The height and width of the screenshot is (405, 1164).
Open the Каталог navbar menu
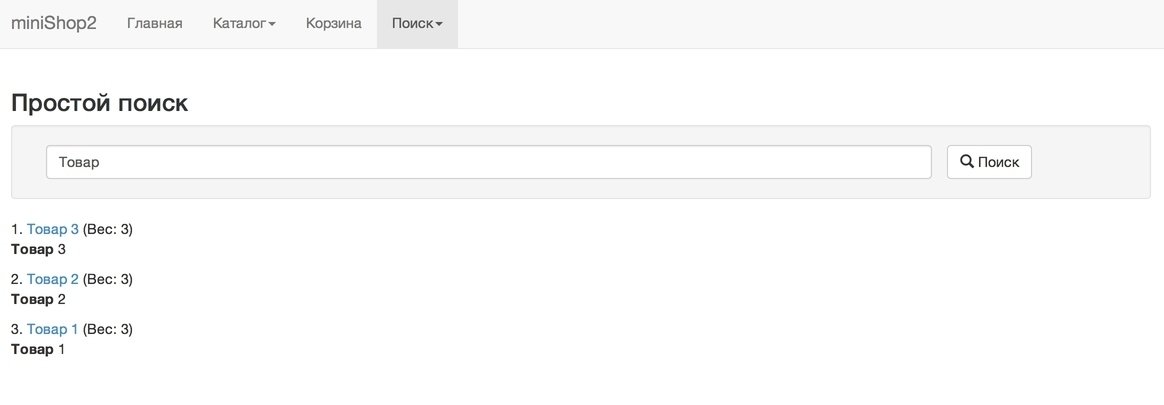(244, 23)
